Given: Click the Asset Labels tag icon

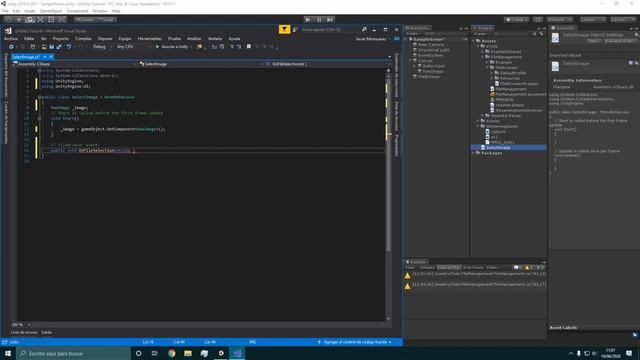Looking at the screenshot, I should click(635, 335).
